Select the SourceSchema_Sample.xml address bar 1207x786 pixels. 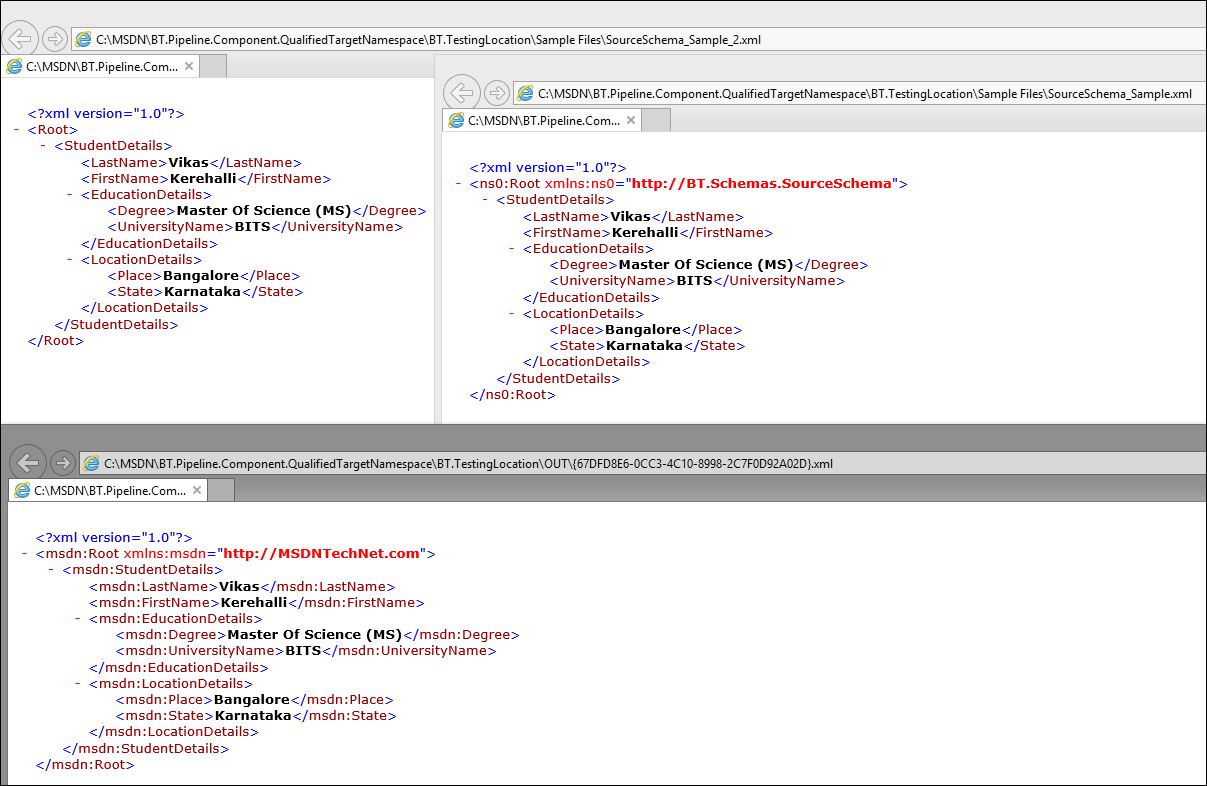tap(860, 94)
